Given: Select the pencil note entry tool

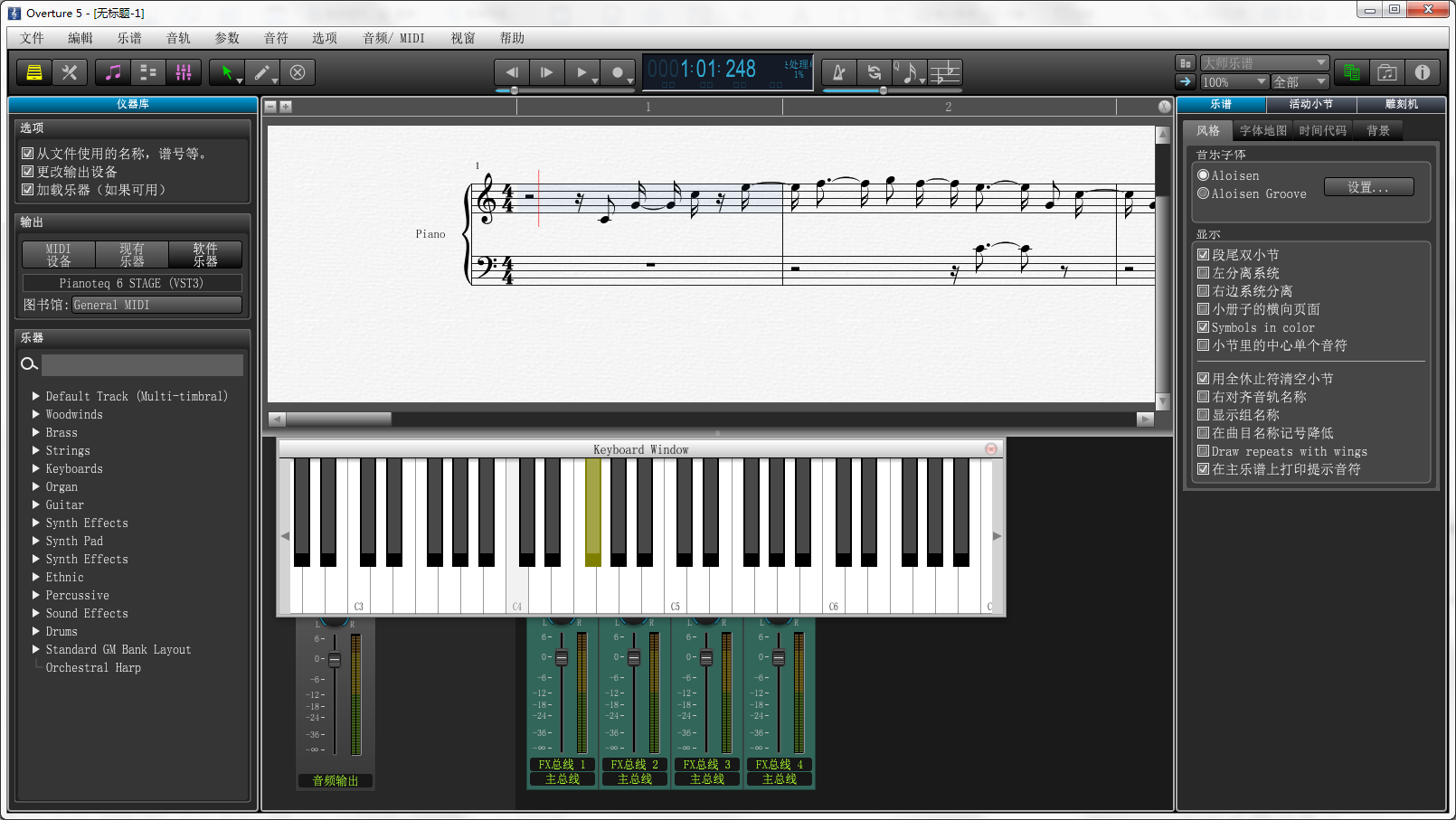Looking at the screenshot, I should pyautogui.click(x=262, y=72).
